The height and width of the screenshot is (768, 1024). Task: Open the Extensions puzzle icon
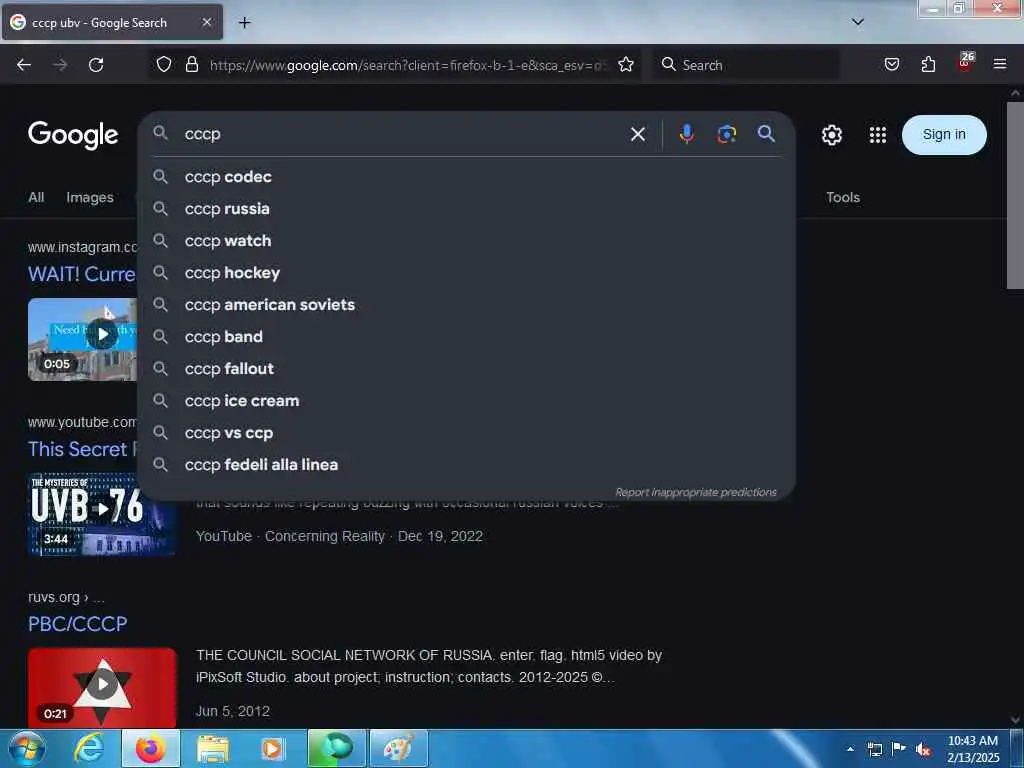928,64
